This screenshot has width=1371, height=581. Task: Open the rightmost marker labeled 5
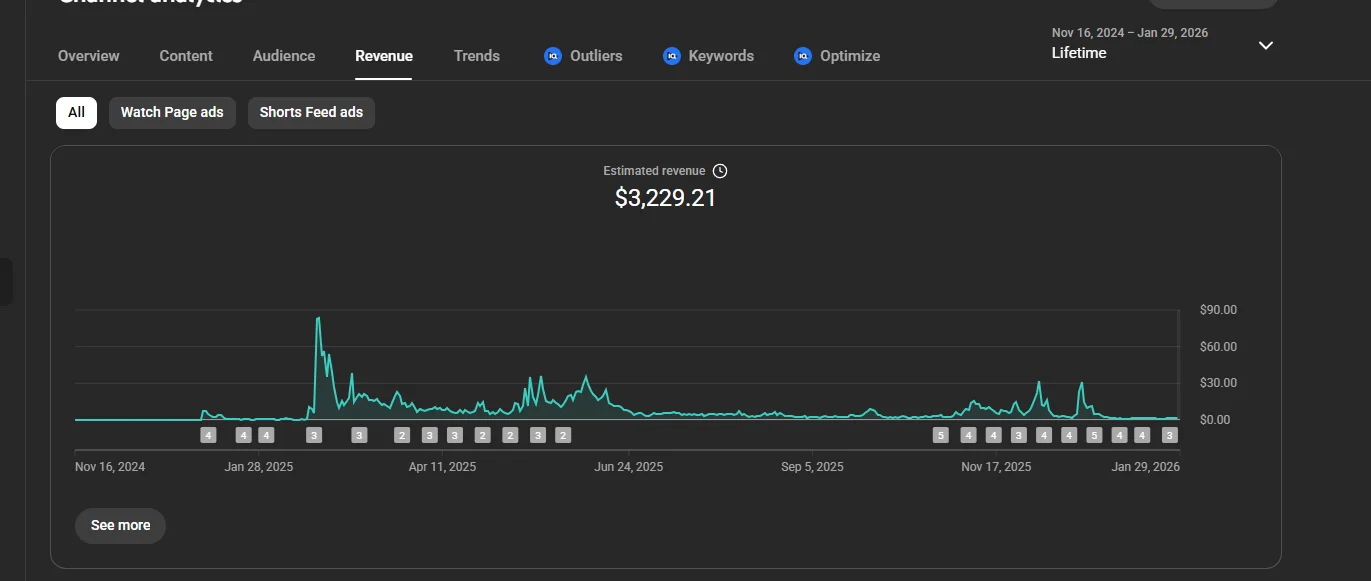click(x=1094, y=435)
